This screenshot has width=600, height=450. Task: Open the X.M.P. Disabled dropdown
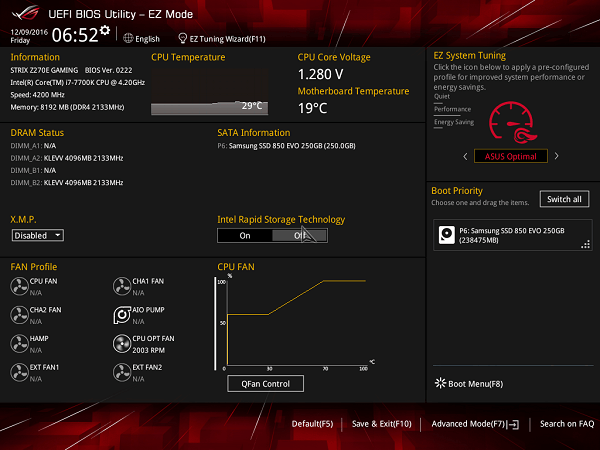[38, 235]
